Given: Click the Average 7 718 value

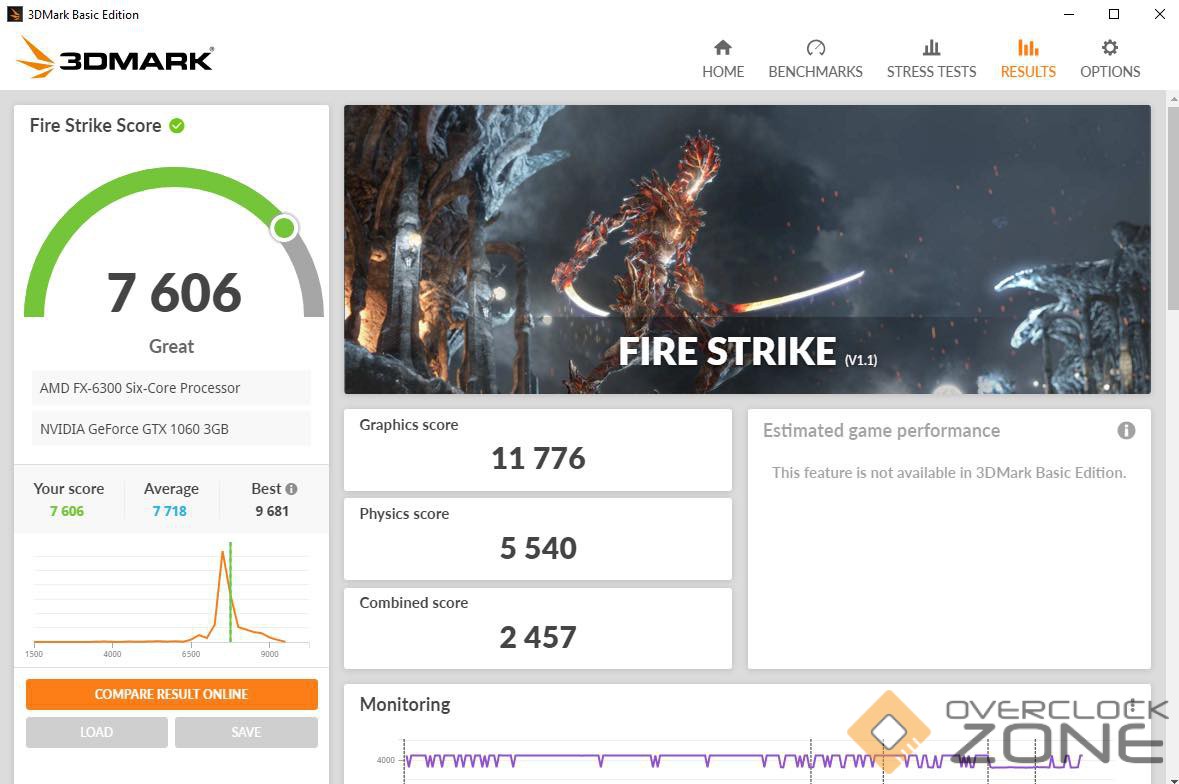Looking at the screenshot, I should point(169,511).
